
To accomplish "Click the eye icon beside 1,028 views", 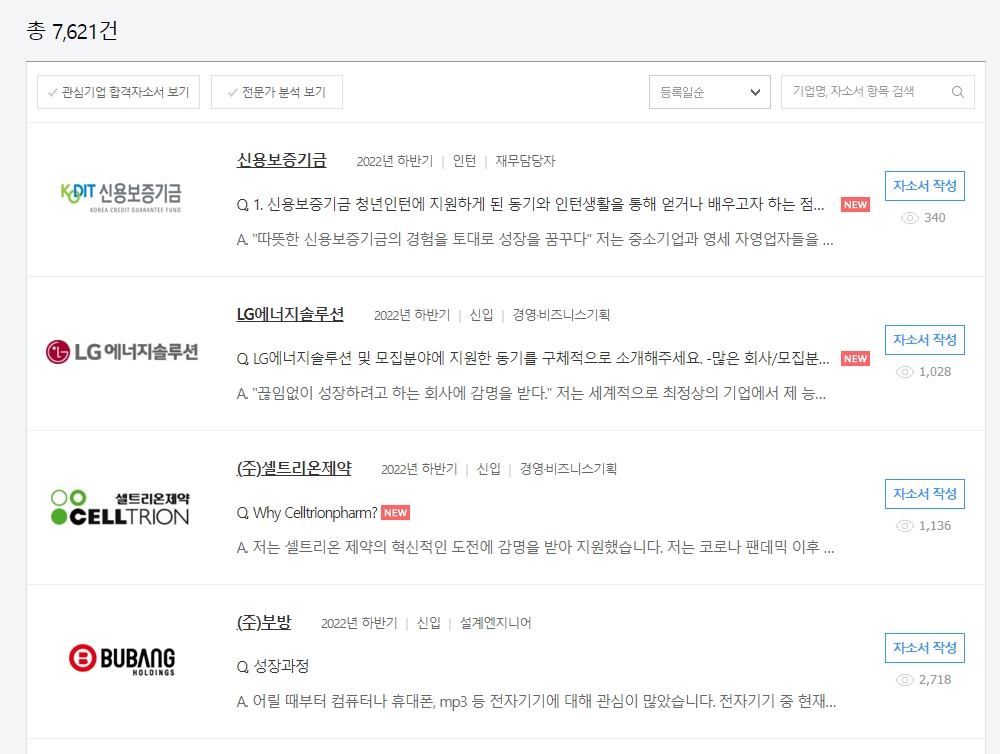I will tap(904, 372).
